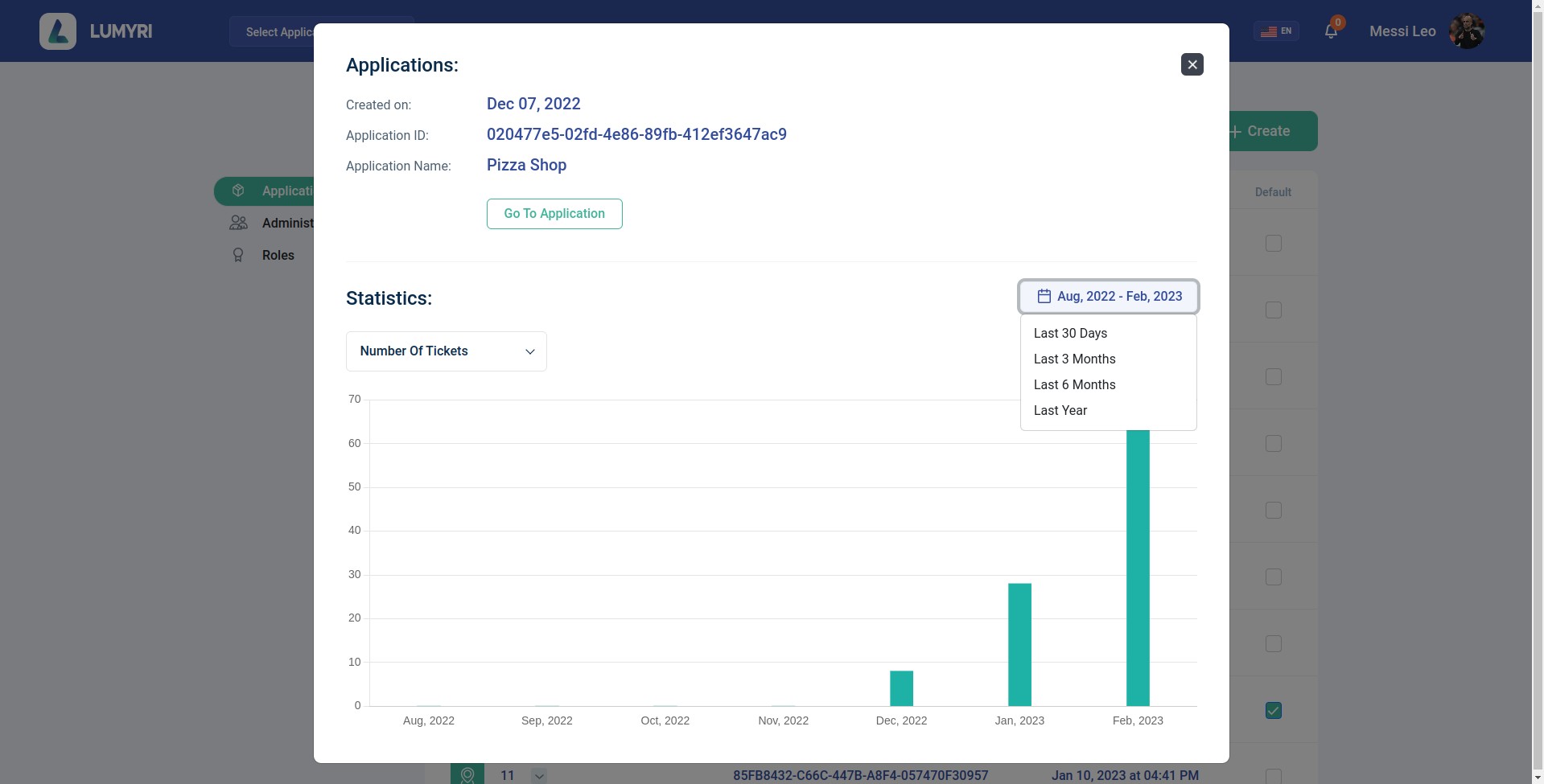Screen dimensions: 1544x784
Task: Click ID 85FB8432-C66C-447B-A8F4-057470F30957
Action: tap(860, 776)
